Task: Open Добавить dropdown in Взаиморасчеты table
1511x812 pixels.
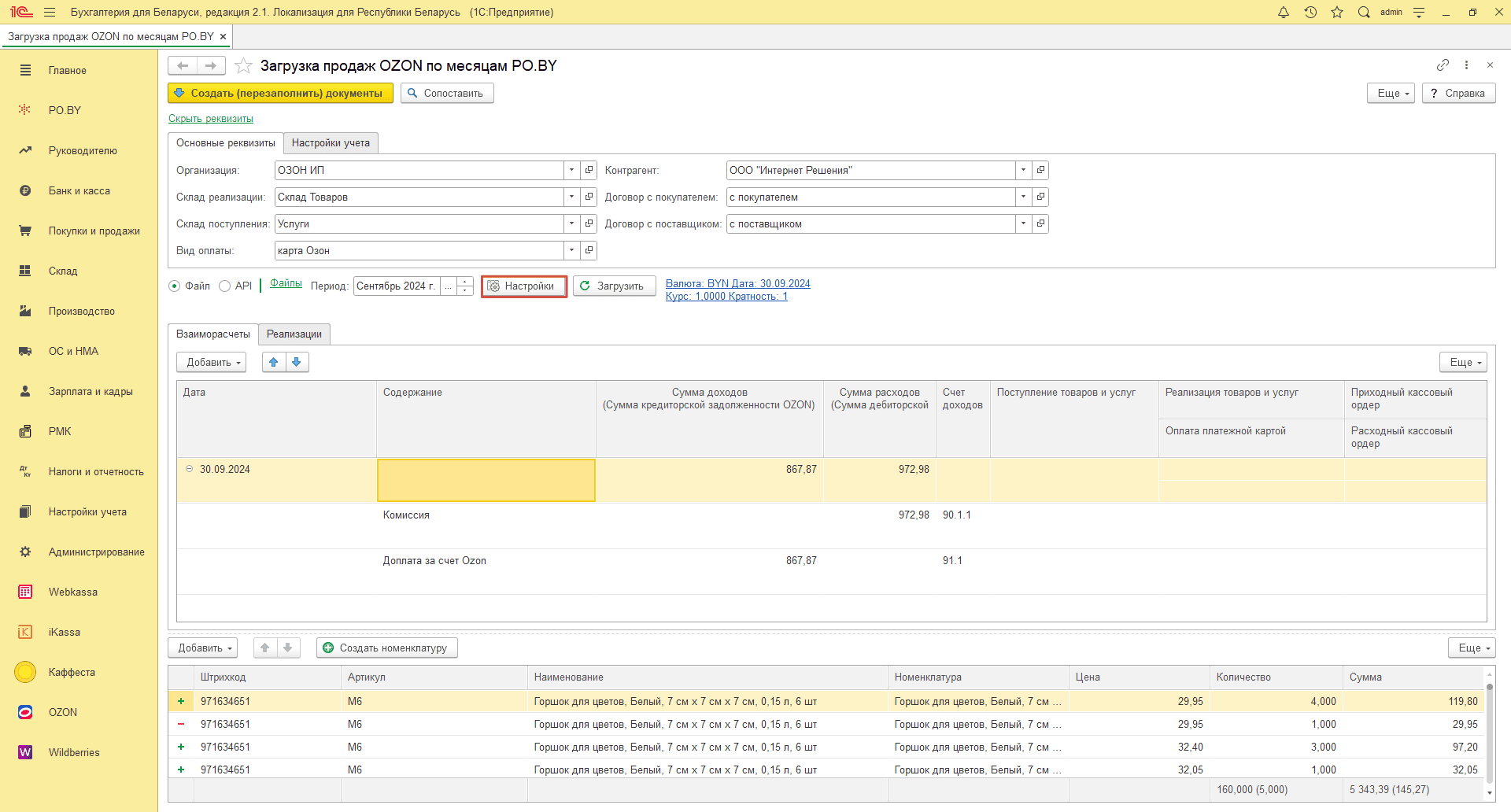Action: pos(212,362)
